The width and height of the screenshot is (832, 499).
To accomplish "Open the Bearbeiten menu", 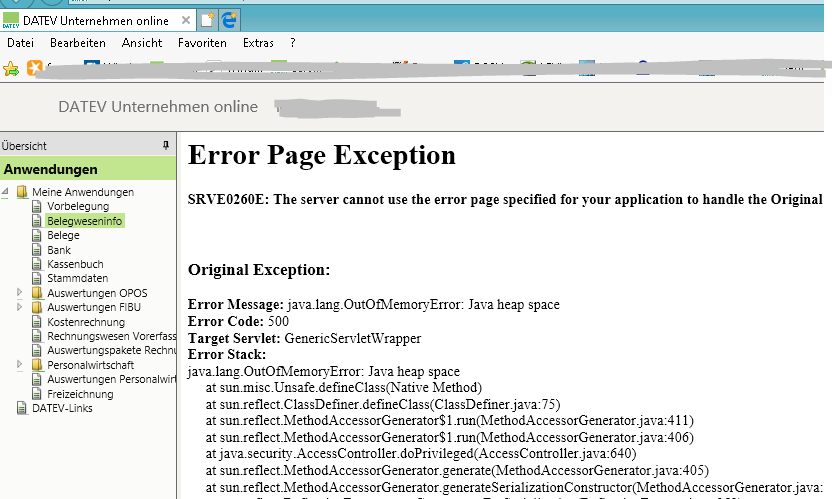I will [x=77, y=43].
